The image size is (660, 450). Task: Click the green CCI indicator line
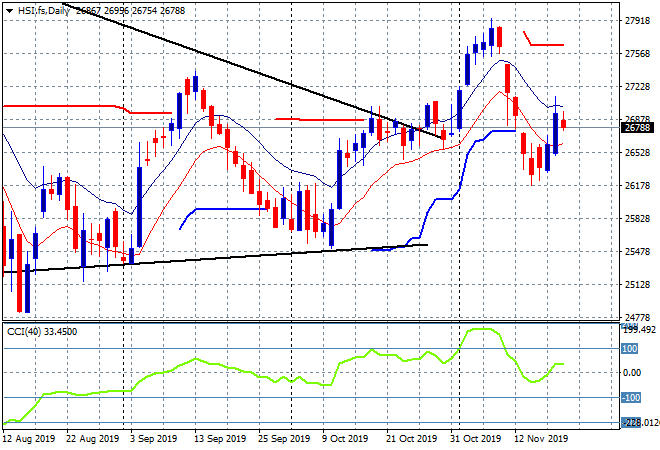283,376
